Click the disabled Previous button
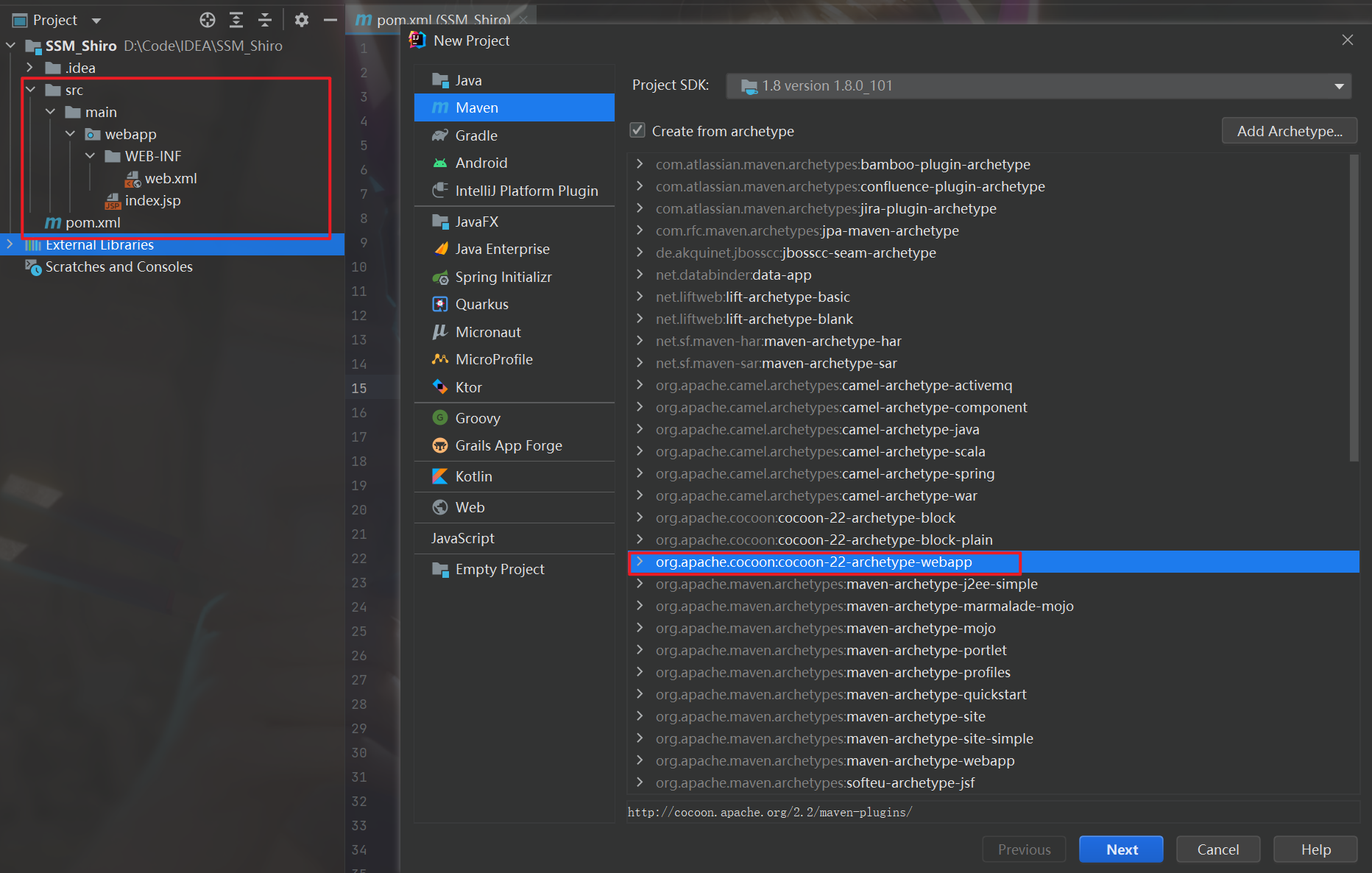 pos(1024,849)
